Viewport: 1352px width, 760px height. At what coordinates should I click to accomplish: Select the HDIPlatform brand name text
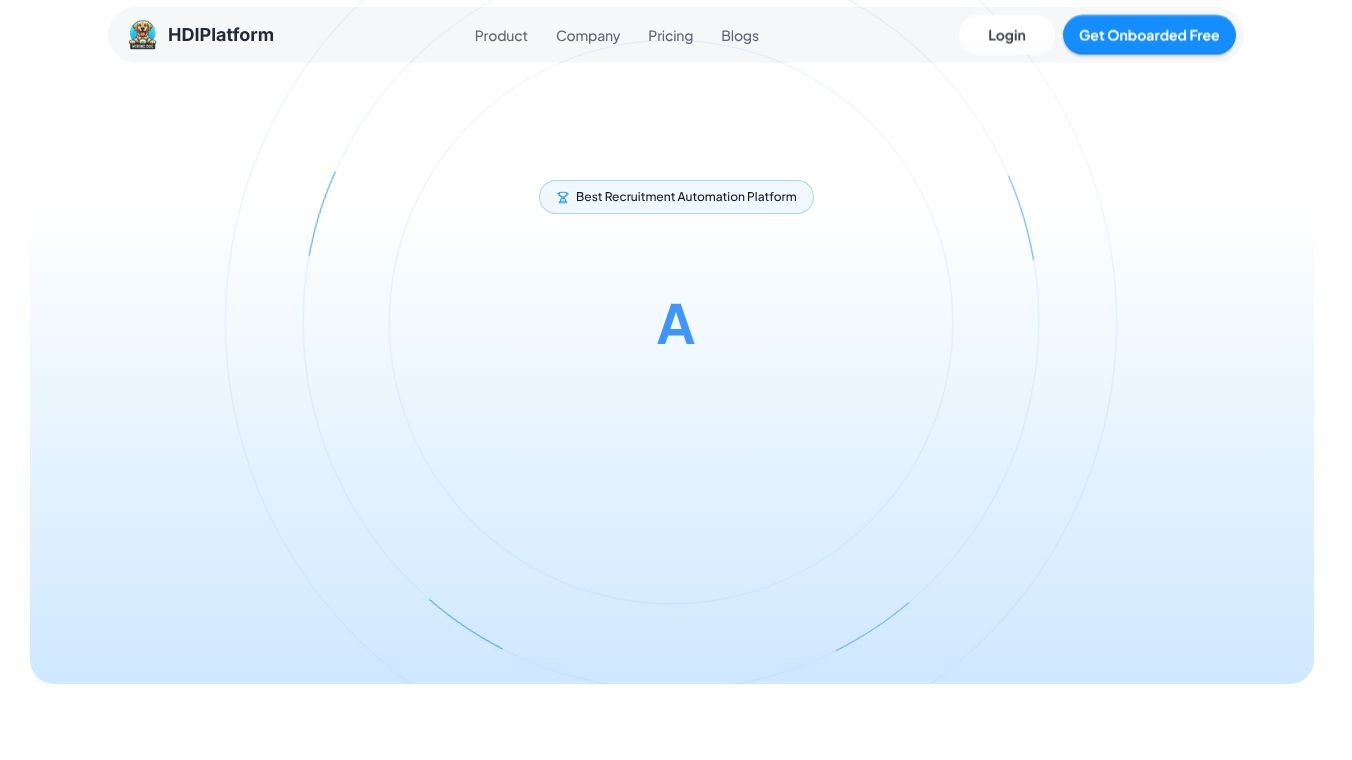click(221, 34)
